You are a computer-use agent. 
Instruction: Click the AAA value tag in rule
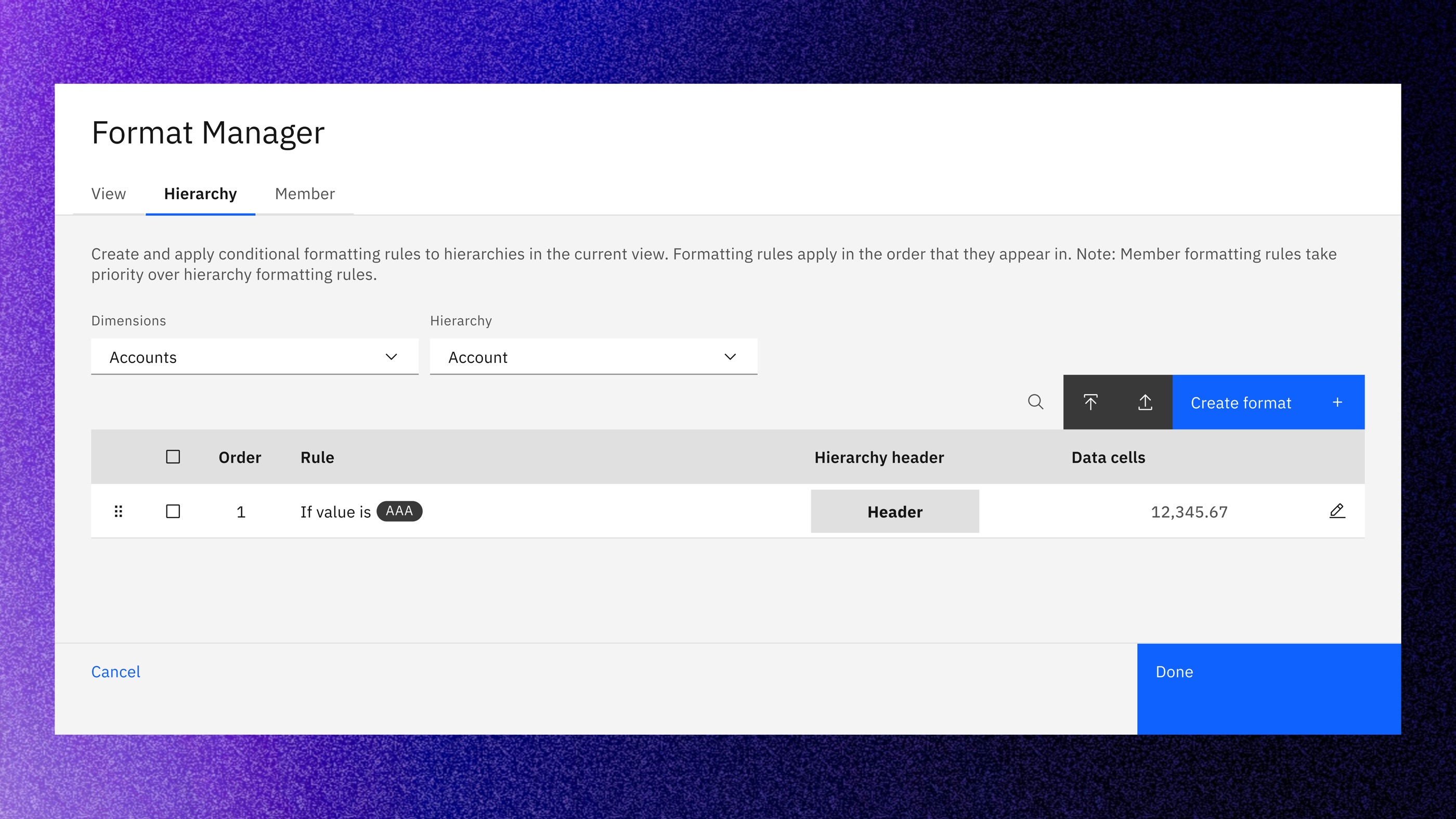coord(399,511)
